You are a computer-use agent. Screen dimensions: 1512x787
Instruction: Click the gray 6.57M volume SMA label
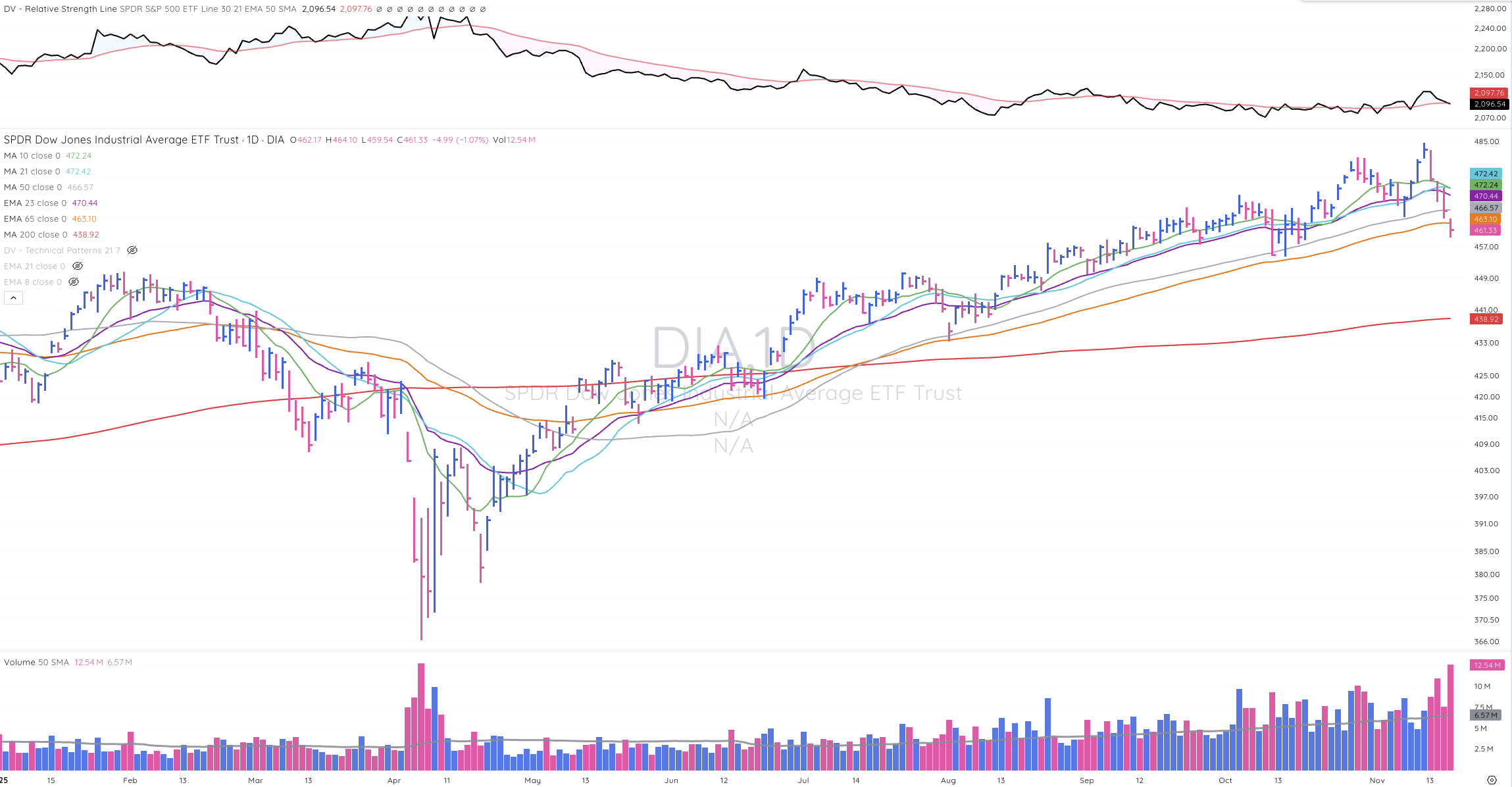[1486, 715]
